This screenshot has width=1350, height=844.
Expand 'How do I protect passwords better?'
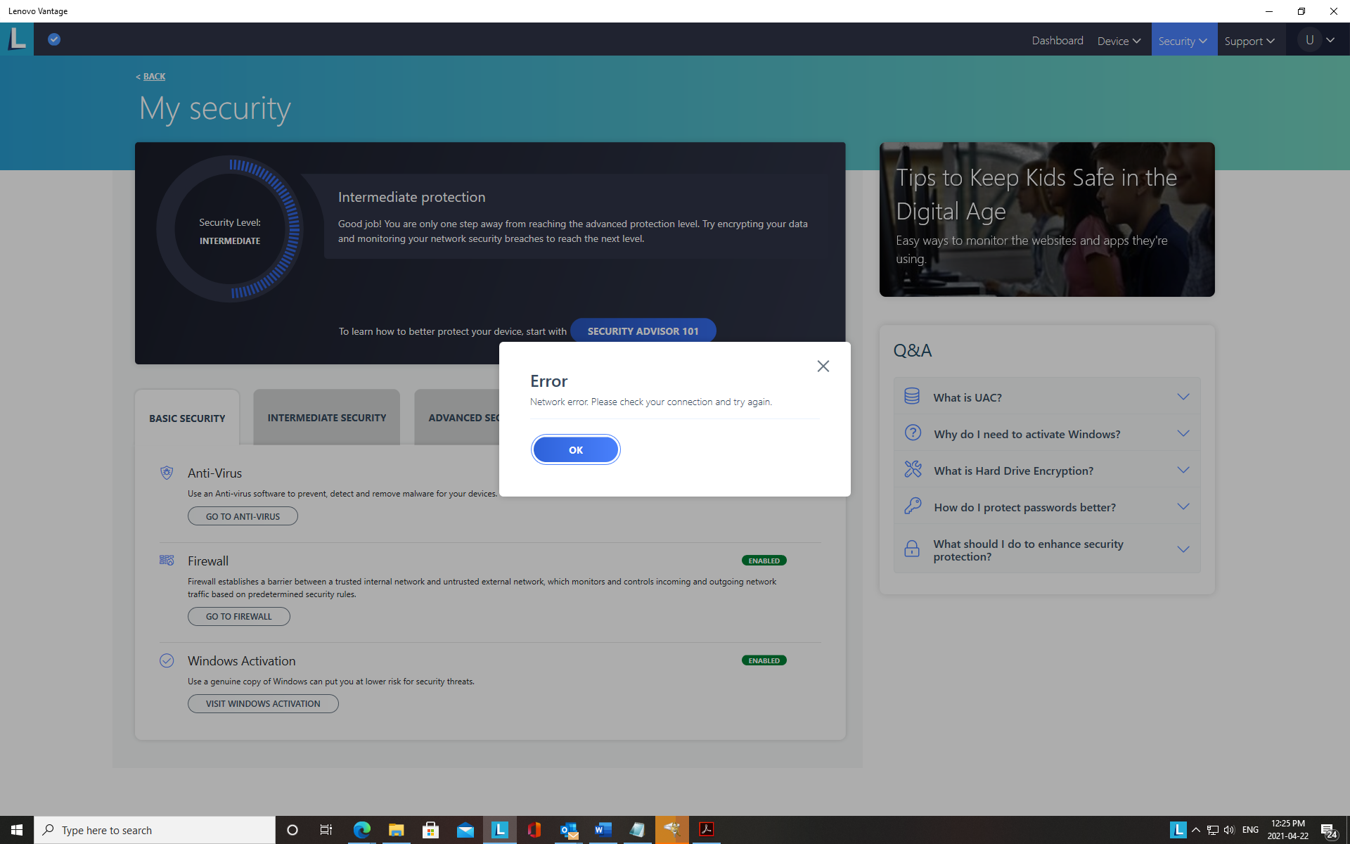pos(1047,507)
